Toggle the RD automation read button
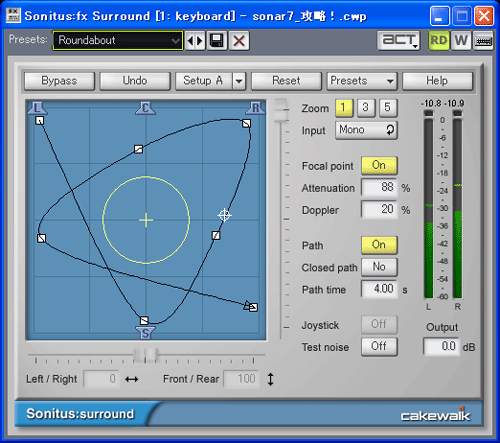The image size is (500, 443). [x=438, y=40]
